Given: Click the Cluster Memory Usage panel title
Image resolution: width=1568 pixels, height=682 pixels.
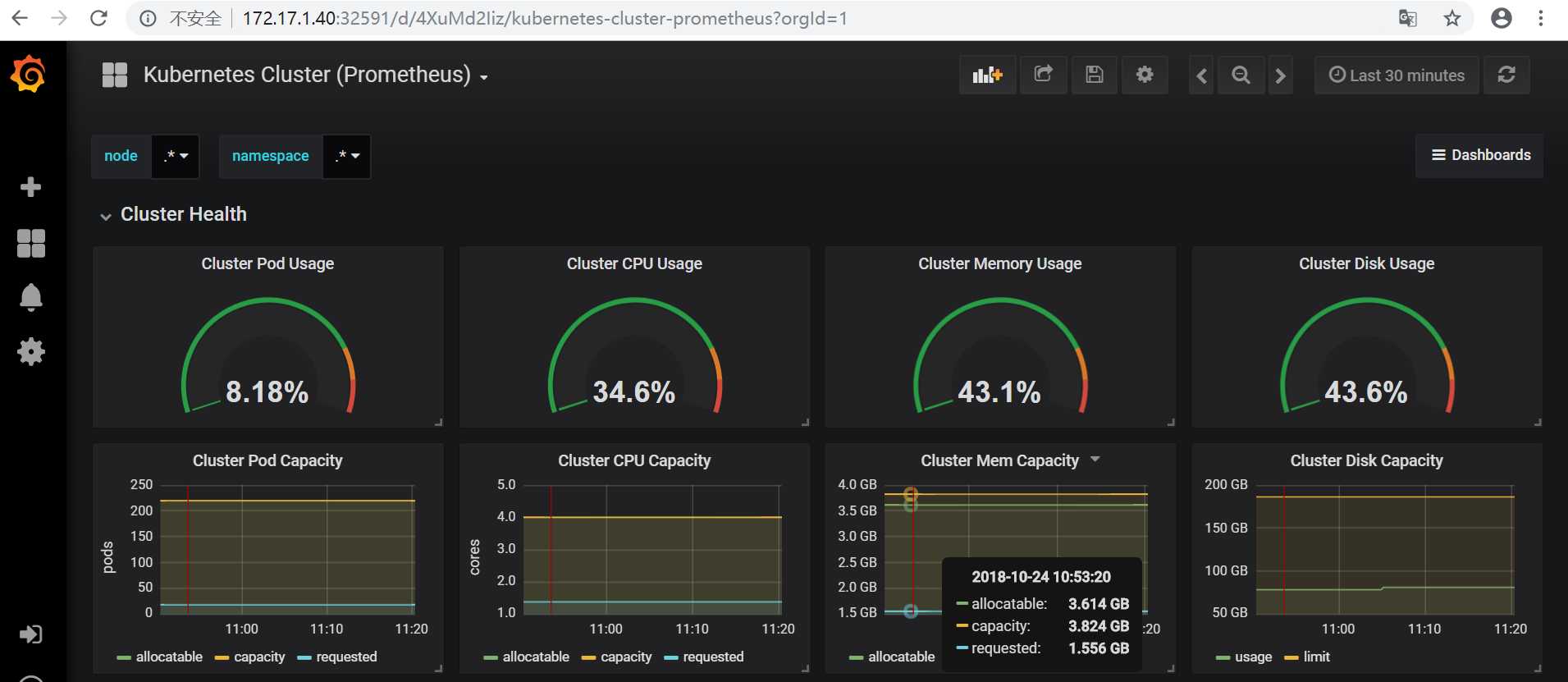Looking at the screenshot, I should tap(999, 263).
